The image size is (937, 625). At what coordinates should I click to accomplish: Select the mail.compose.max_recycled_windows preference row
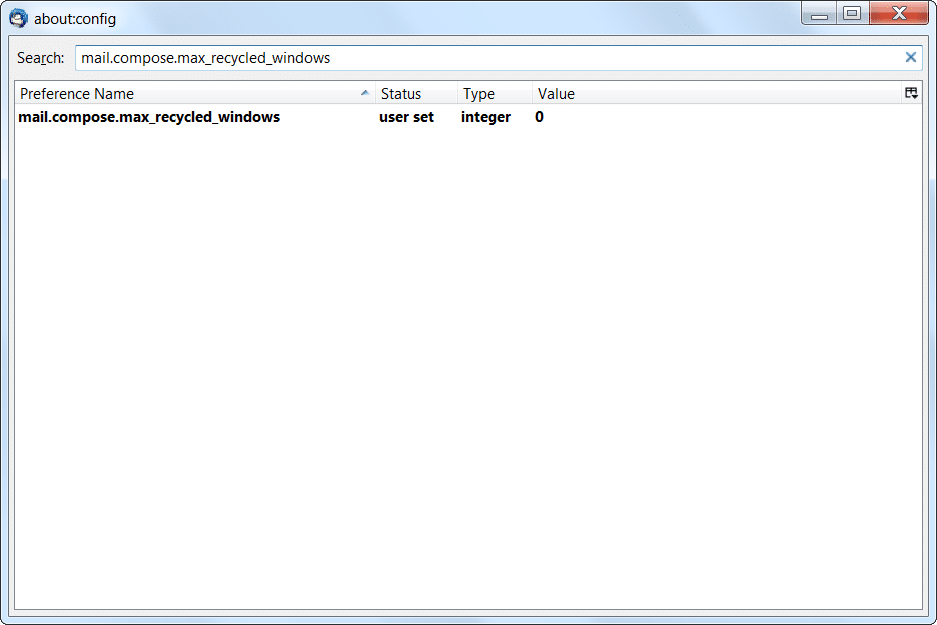(149, 117)
